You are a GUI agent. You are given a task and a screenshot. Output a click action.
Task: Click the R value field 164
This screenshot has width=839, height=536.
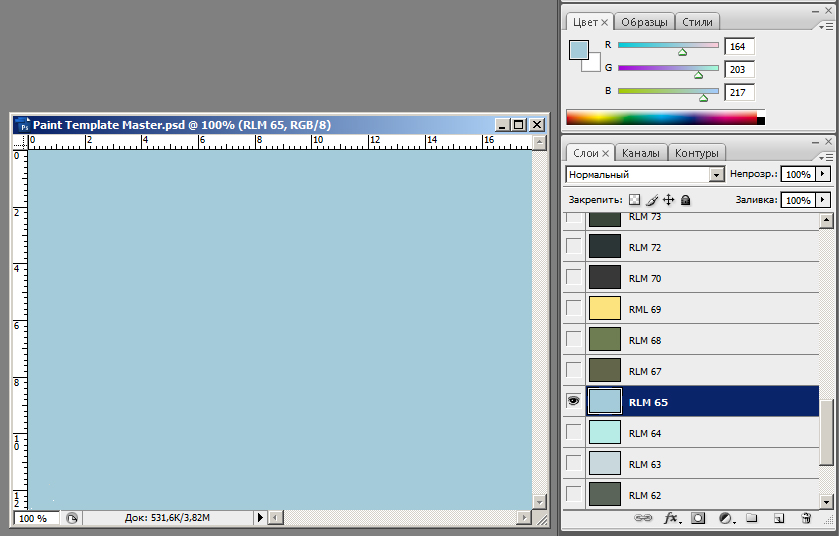[739, 47]
